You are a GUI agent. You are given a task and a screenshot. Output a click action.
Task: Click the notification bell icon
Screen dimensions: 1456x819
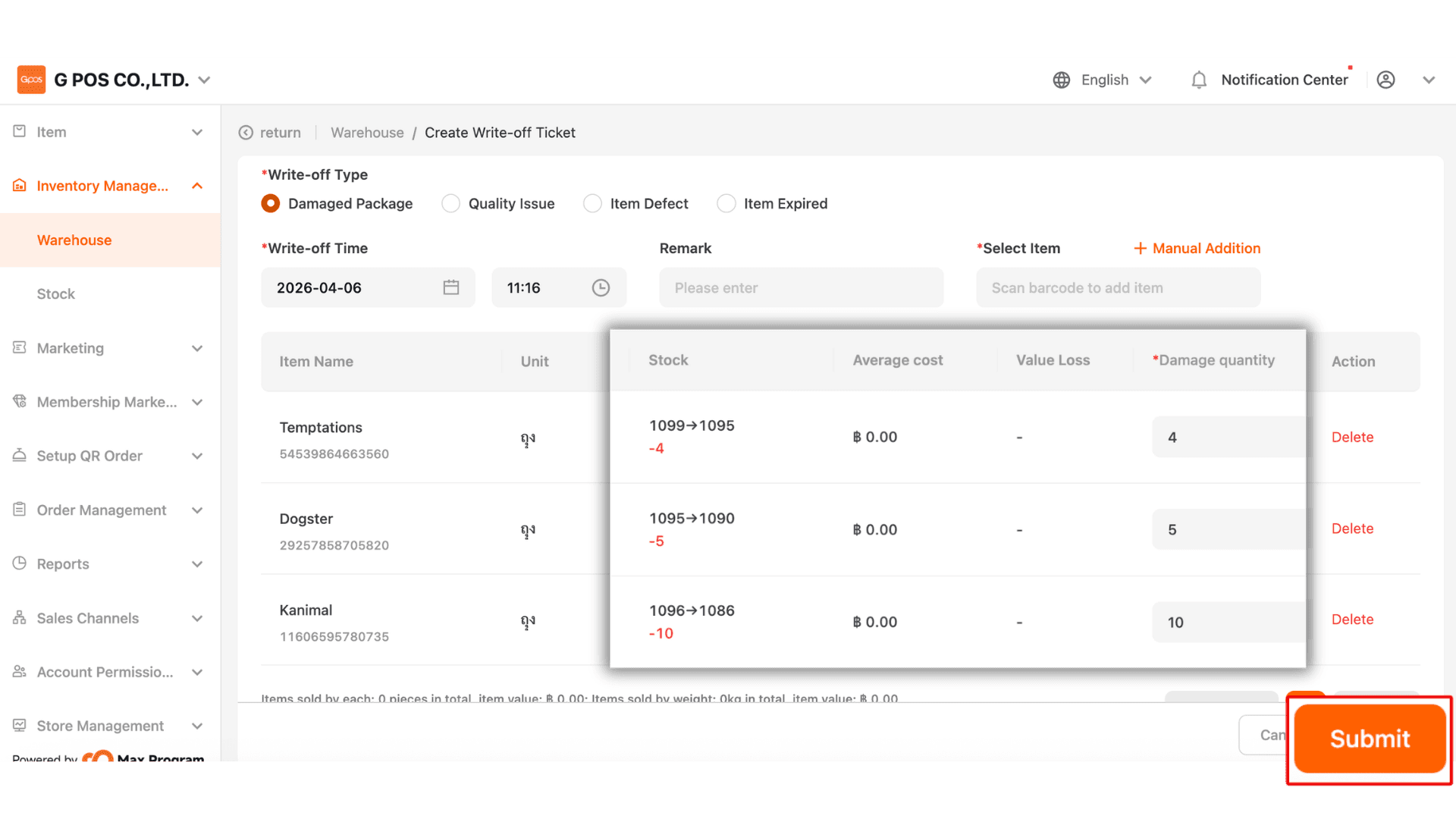click(x=1198, y=80)
